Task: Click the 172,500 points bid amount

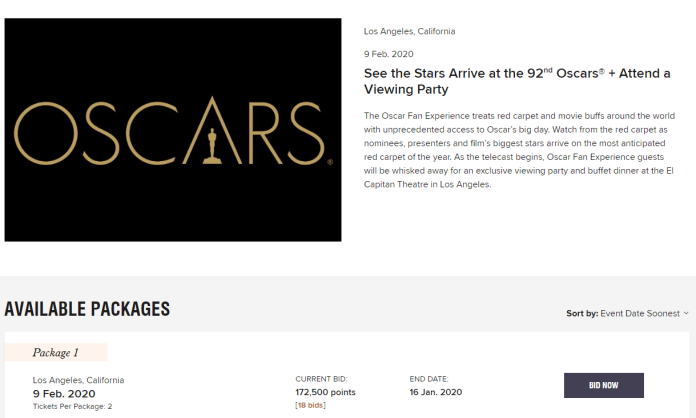Action: (325, 392)
